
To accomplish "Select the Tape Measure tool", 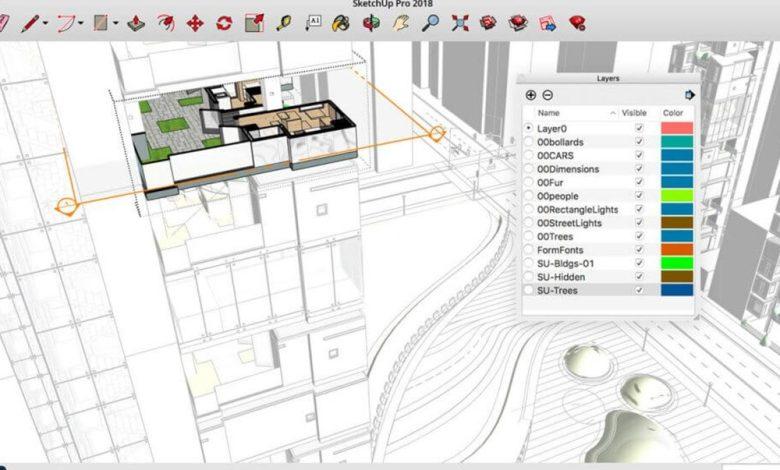I will click(x=284, y=23).
